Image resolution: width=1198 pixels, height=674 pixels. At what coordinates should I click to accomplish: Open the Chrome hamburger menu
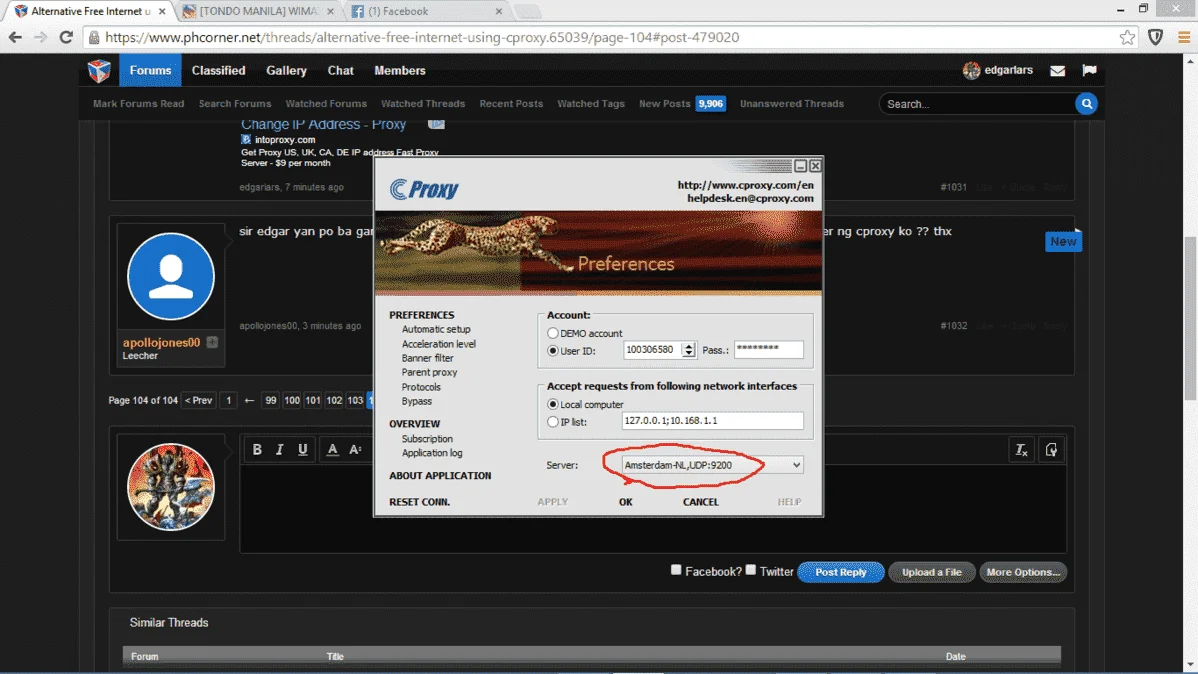point(1184,37)
